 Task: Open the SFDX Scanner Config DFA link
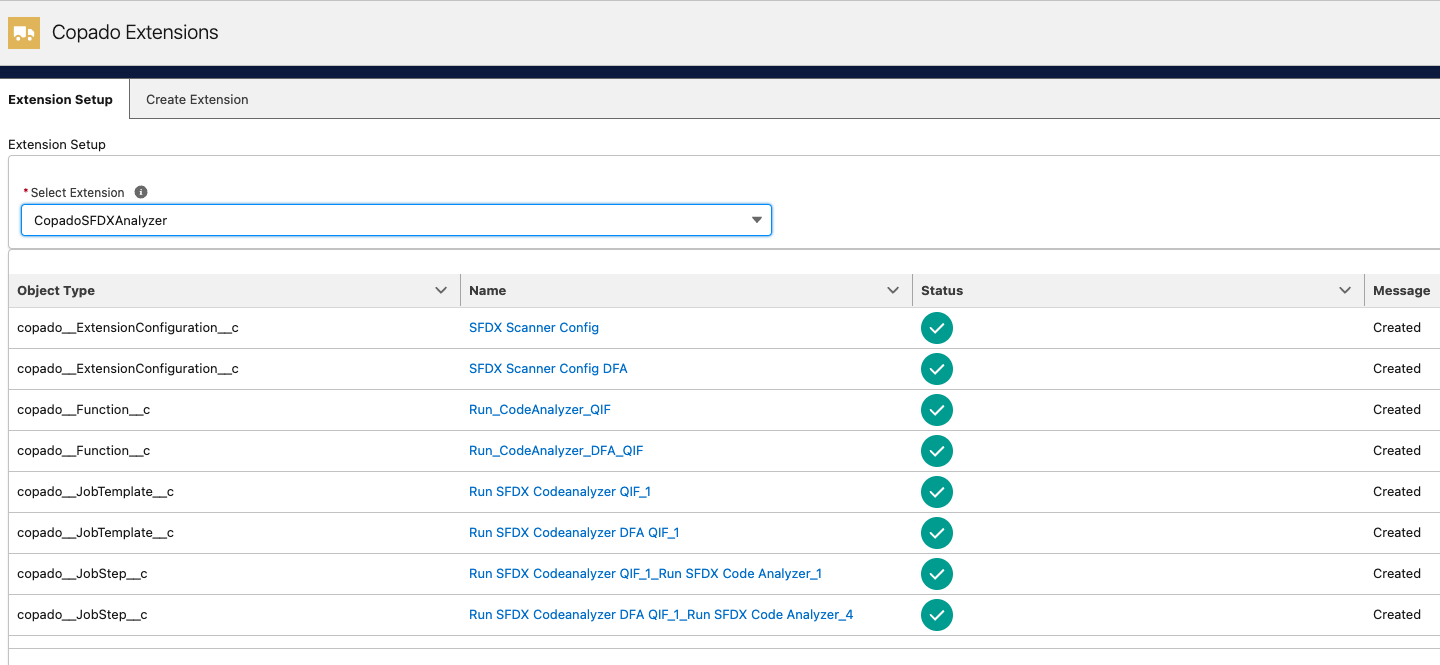click(548, 369)
